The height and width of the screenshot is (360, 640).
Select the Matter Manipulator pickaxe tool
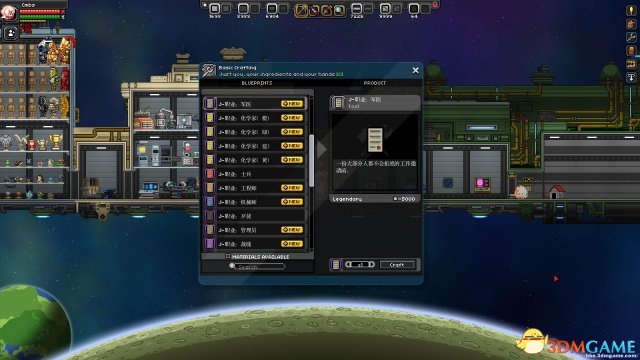pyautogui.click(x=301, y=10)
